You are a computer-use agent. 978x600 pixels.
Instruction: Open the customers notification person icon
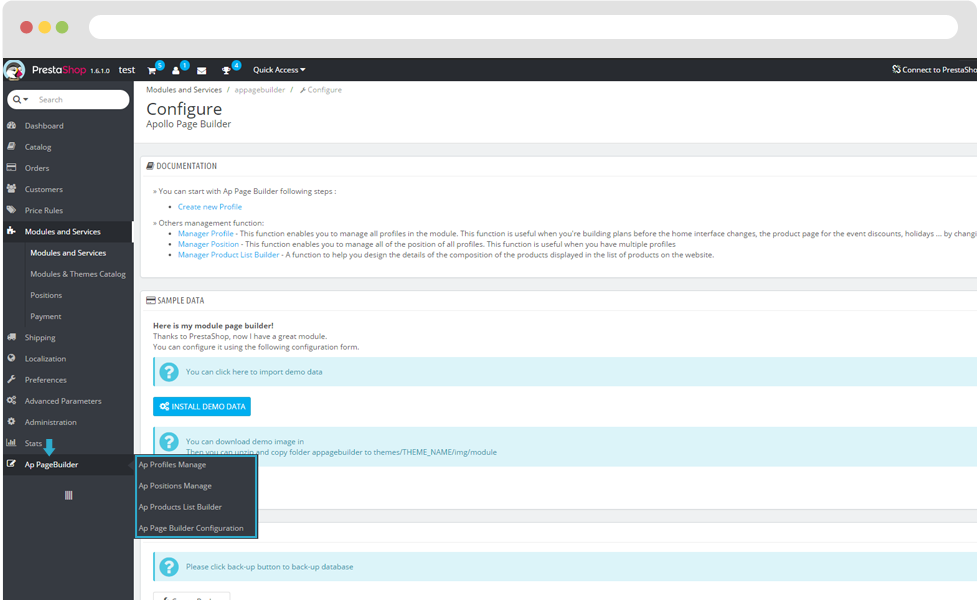click(176, 70)
